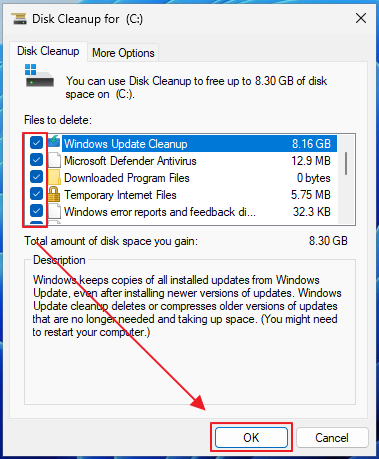Uncheck the Downloaded Program Files checkbox
379x459 pixels.
36,177
